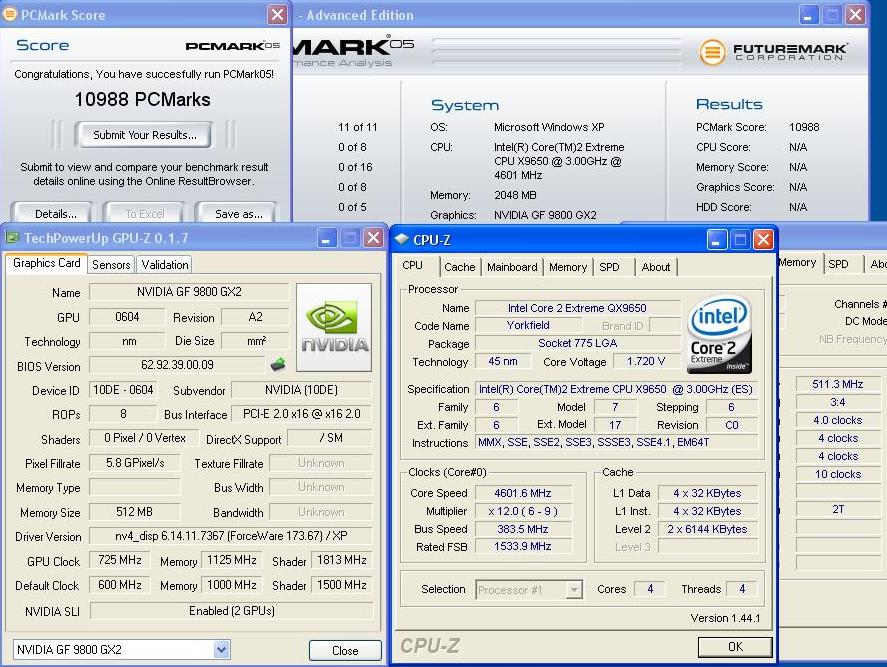Open the Processor #1 selection dropdown

click(574, 589)
